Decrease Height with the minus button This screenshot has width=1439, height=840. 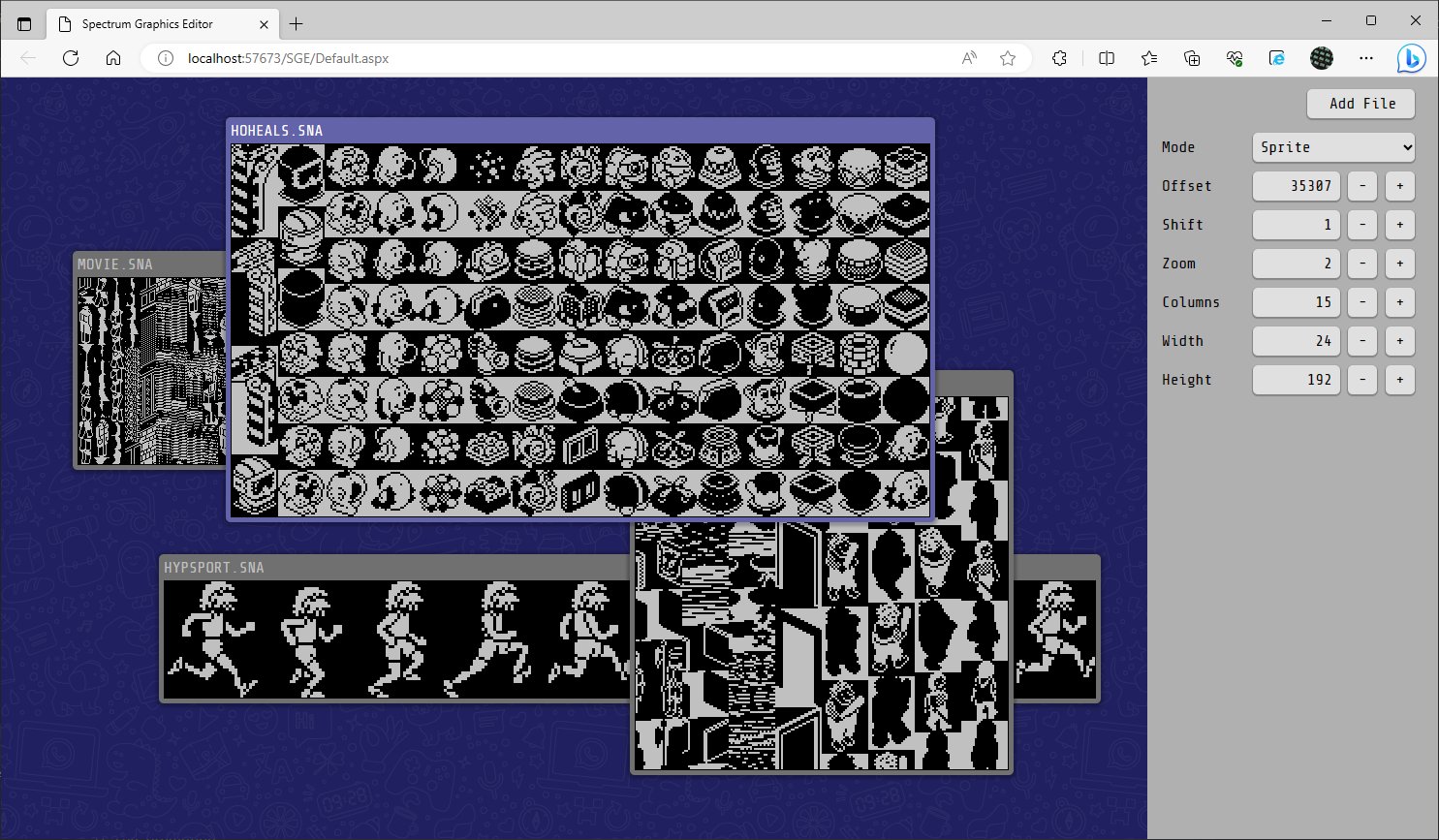point(1362,380)
